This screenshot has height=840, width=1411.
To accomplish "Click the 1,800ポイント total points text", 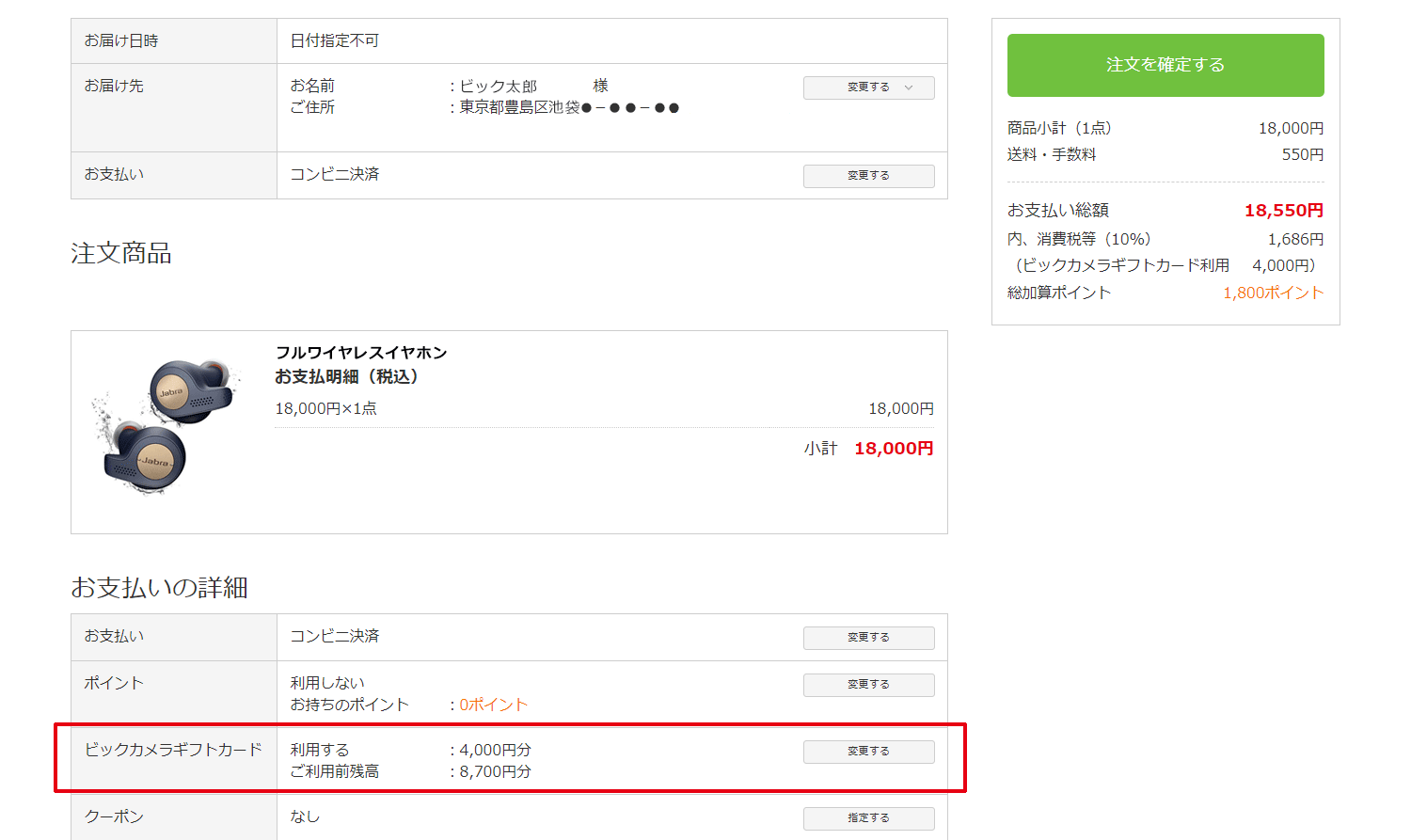I will pyautogui.click(x=1273, y=293).
